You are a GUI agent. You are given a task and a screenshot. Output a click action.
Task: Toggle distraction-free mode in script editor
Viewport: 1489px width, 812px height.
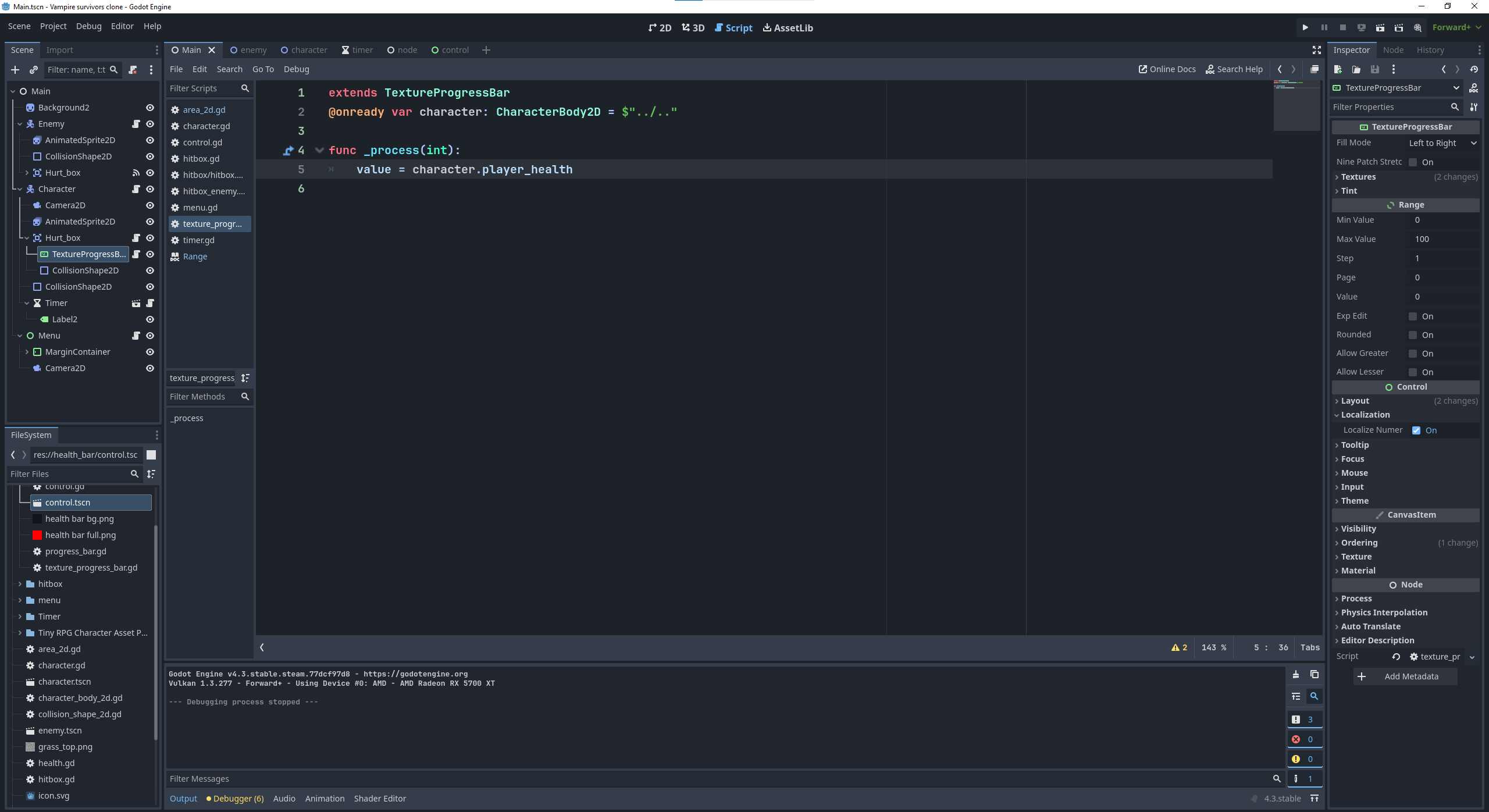pos(1316,50)
